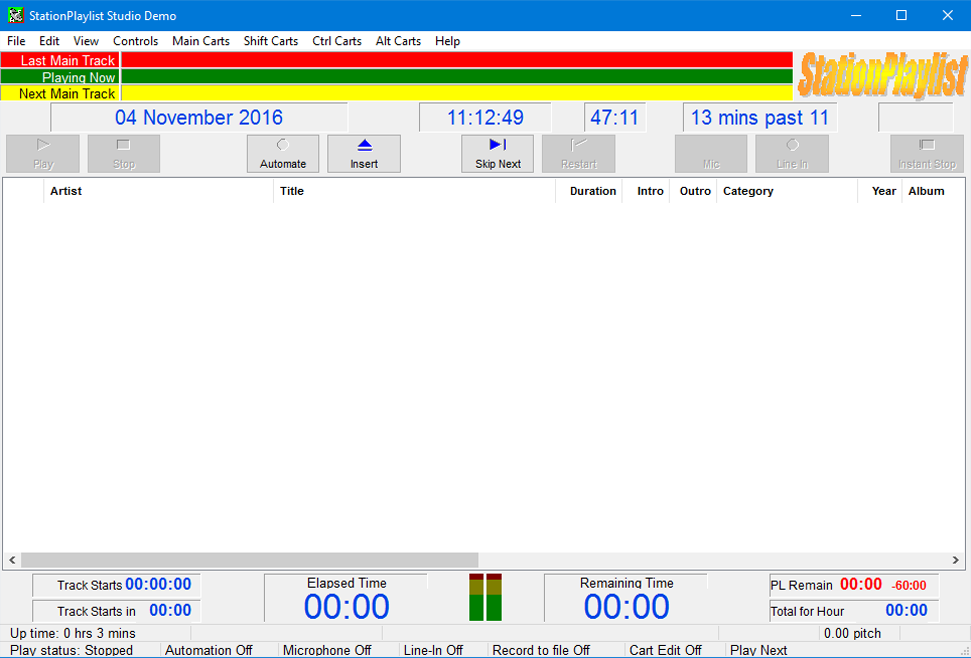971x658 pixels.
Task: Open the File menu
Action: click(16, 41)
